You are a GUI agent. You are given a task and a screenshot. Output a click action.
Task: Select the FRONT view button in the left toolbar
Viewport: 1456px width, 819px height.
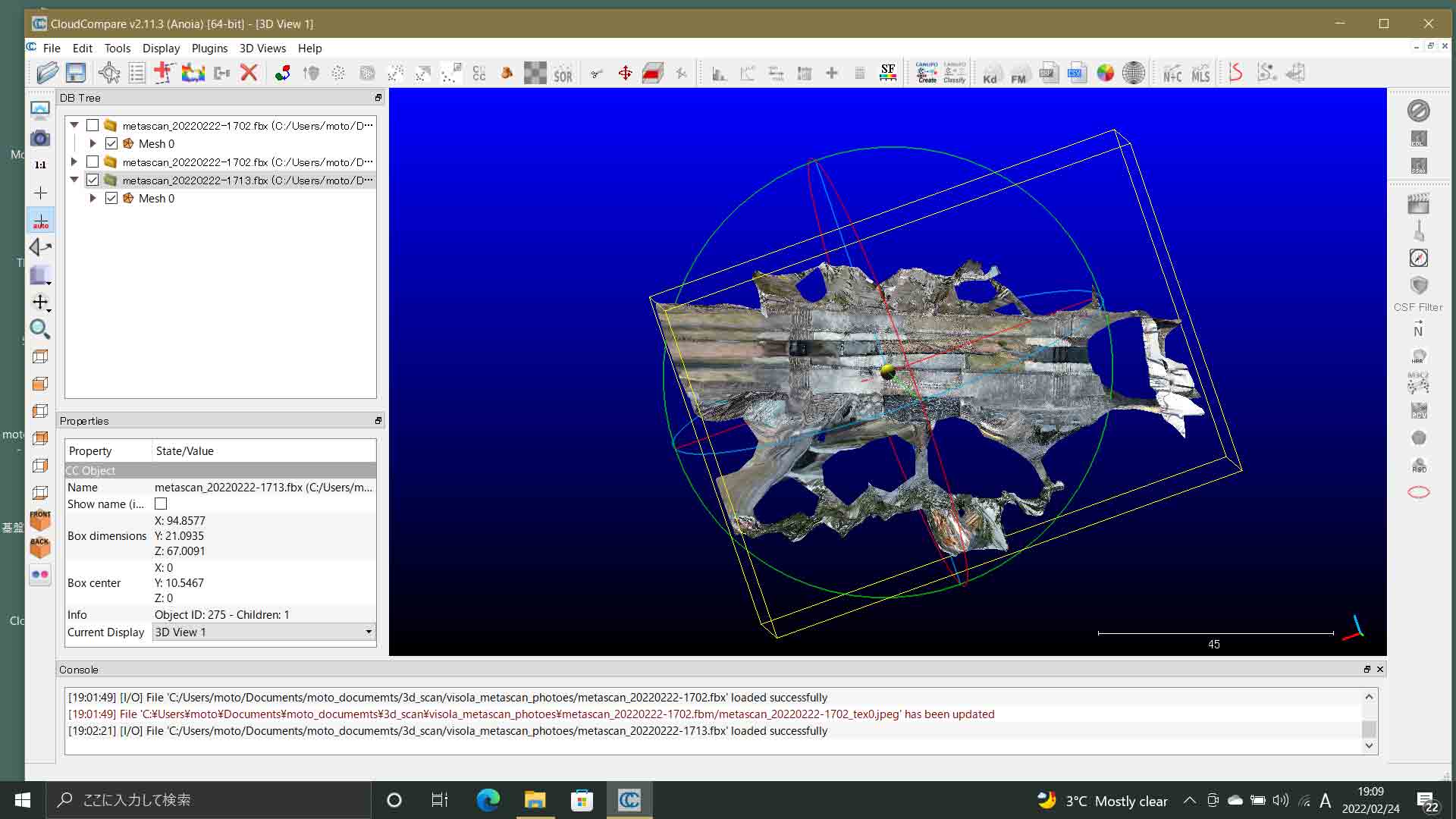point(39,521)
